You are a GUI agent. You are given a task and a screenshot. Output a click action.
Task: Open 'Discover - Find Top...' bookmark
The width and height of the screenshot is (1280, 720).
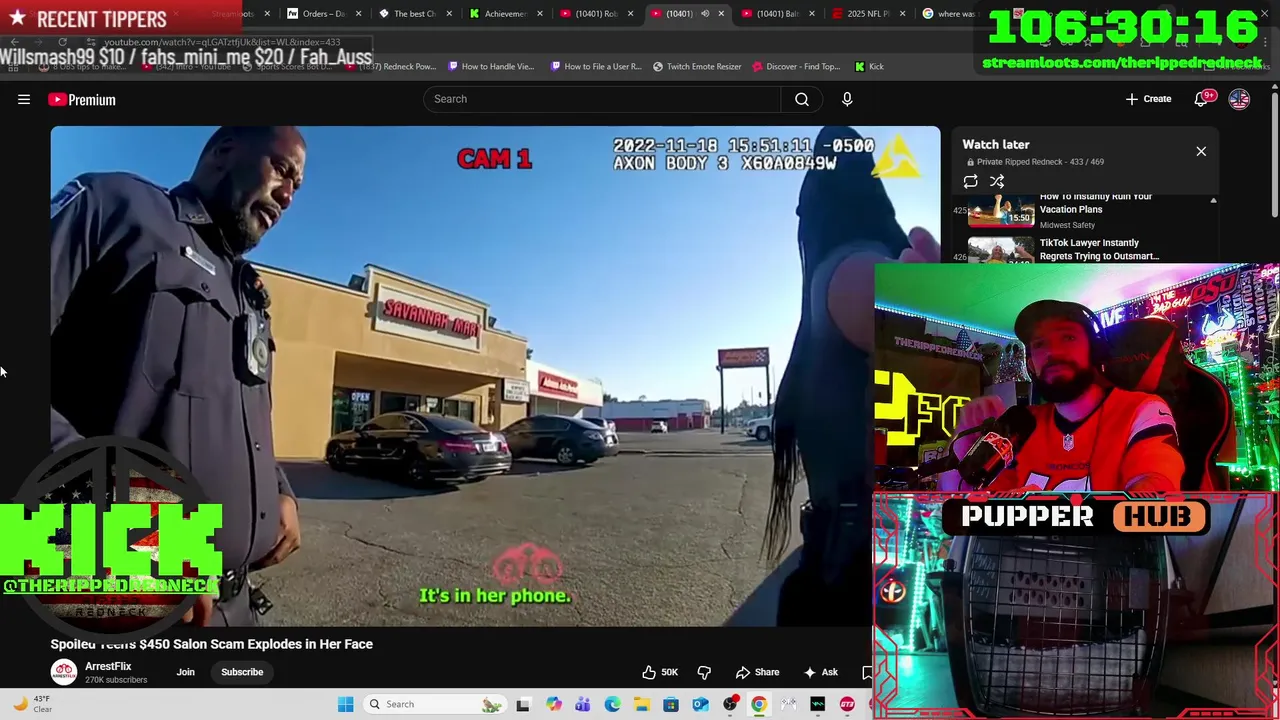click(x=795, y=66)
